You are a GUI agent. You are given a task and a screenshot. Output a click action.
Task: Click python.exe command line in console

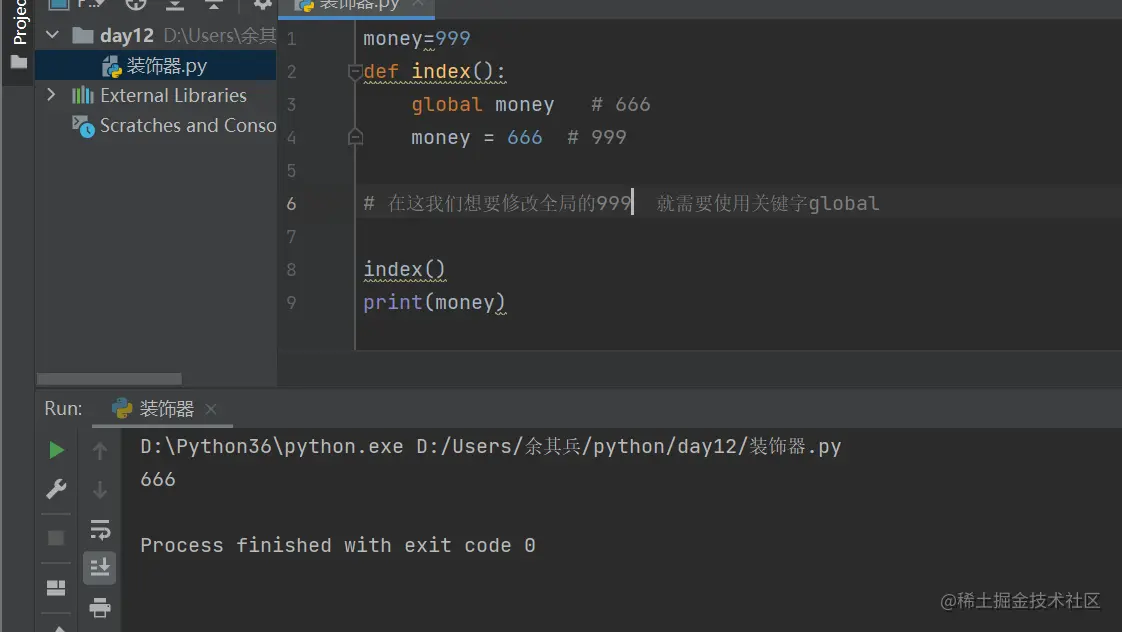(491, 447)
